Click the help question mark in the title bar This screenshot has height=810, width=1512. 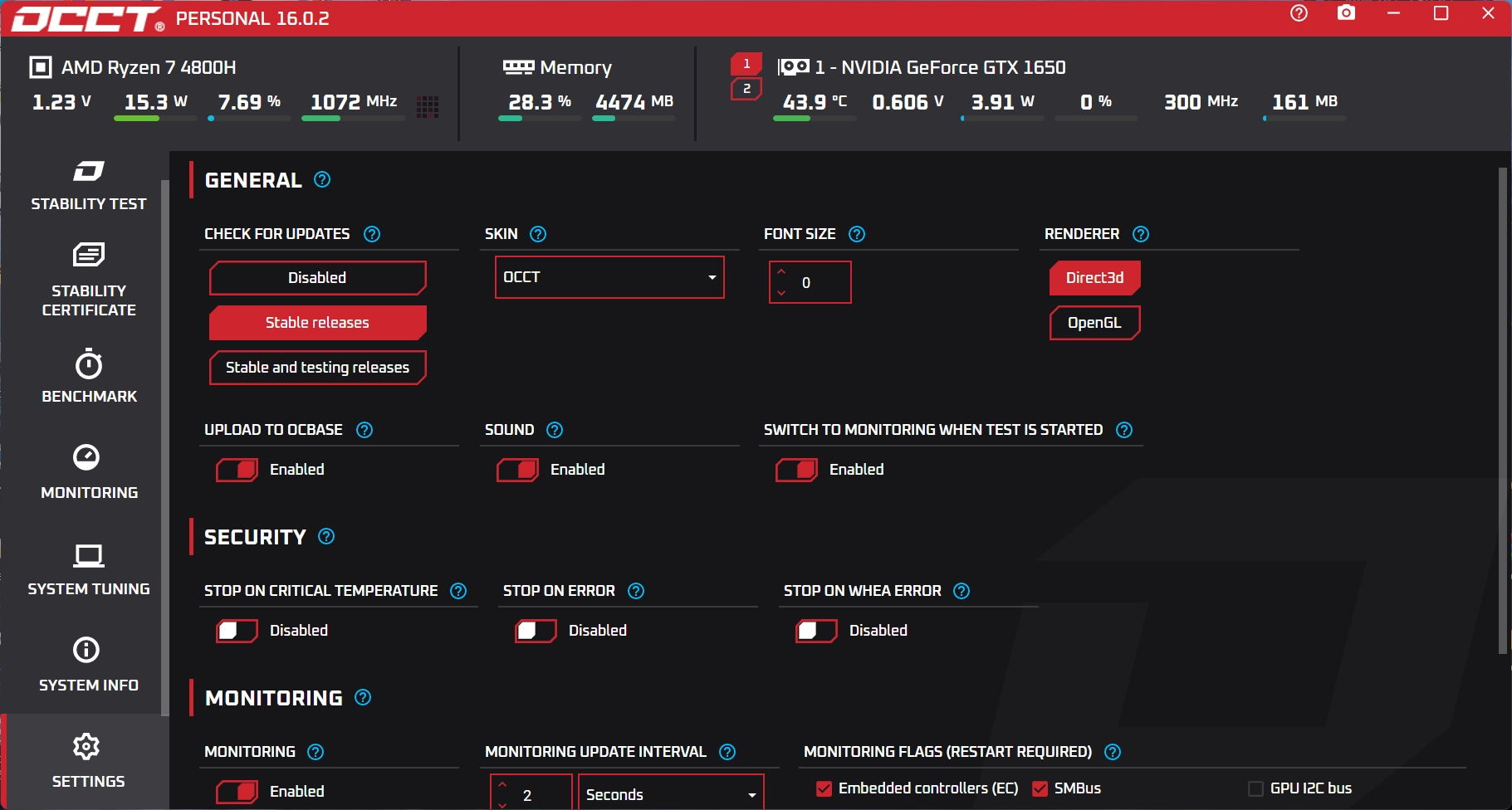pos(1299,13)
